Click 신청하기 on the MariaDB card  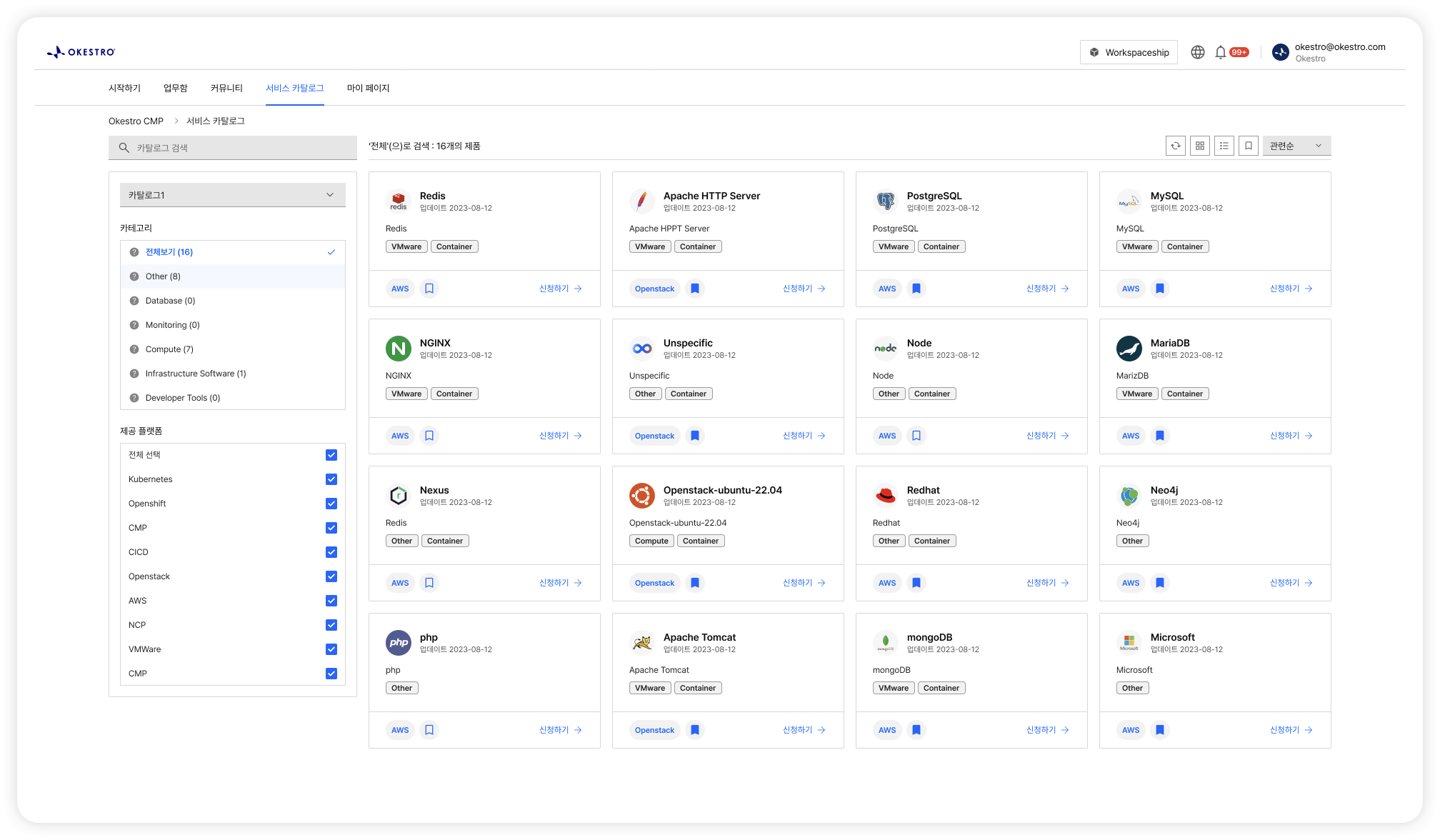click(1291, 436)
